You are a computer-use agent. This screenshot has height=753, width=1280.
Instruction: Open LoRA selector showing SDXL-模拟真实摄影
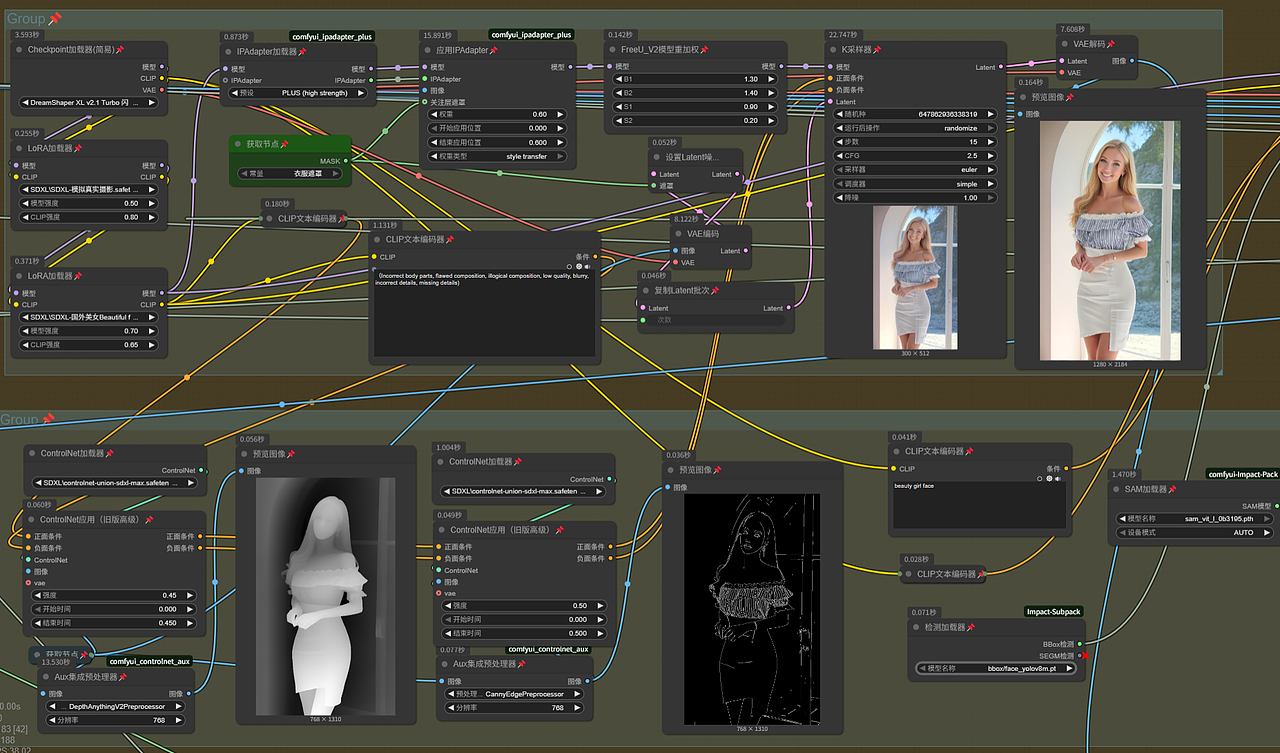coord(89,189)
